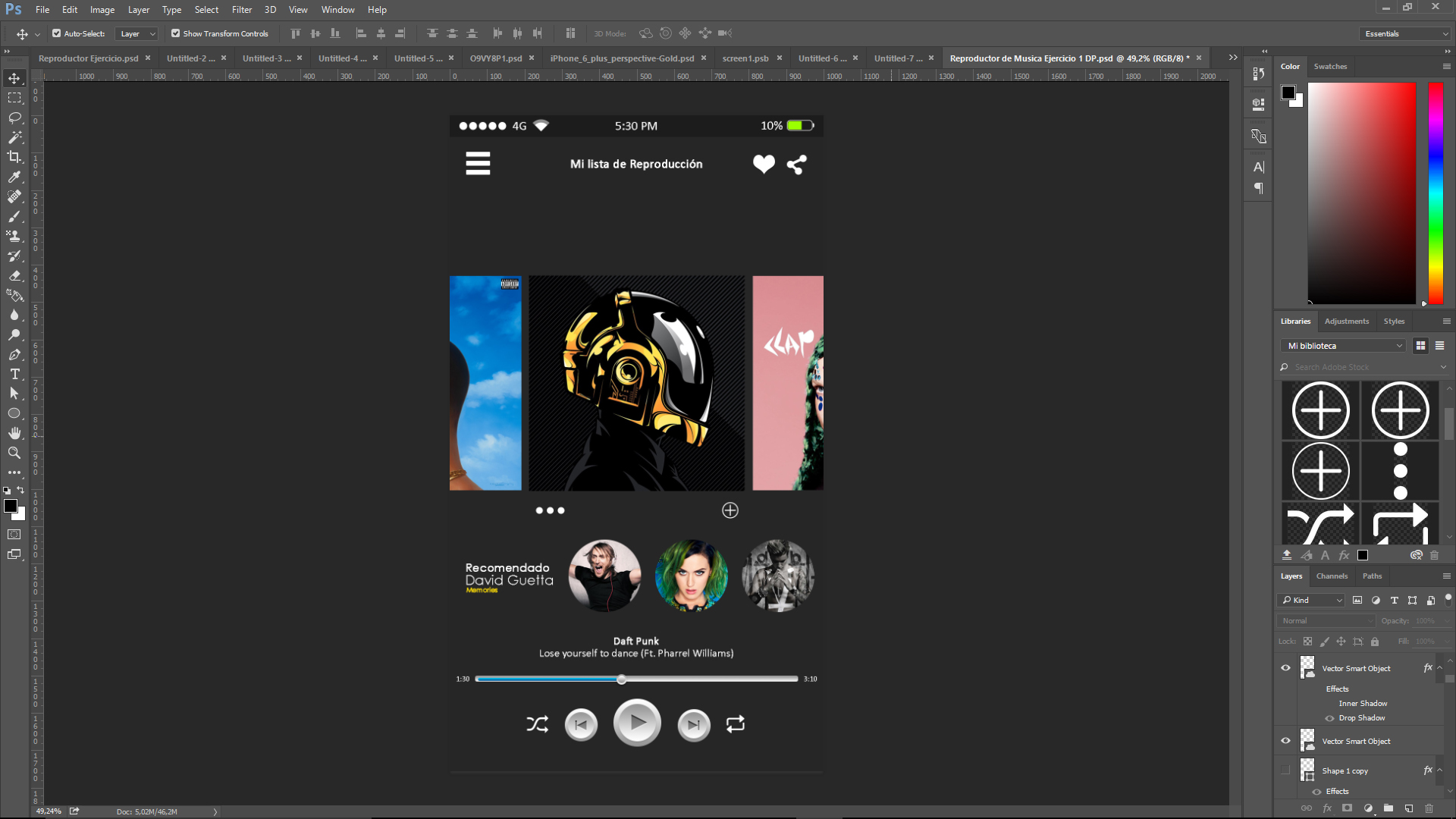Uncheck Show Transform Controls checkbox
Viewport: 1456px width, 819px height.
pos(175,33)
